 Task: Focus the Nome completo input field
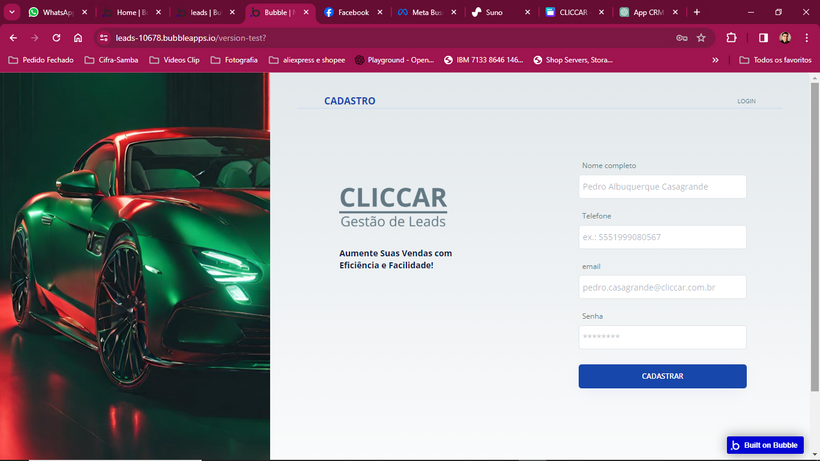(x=662, y=187)
